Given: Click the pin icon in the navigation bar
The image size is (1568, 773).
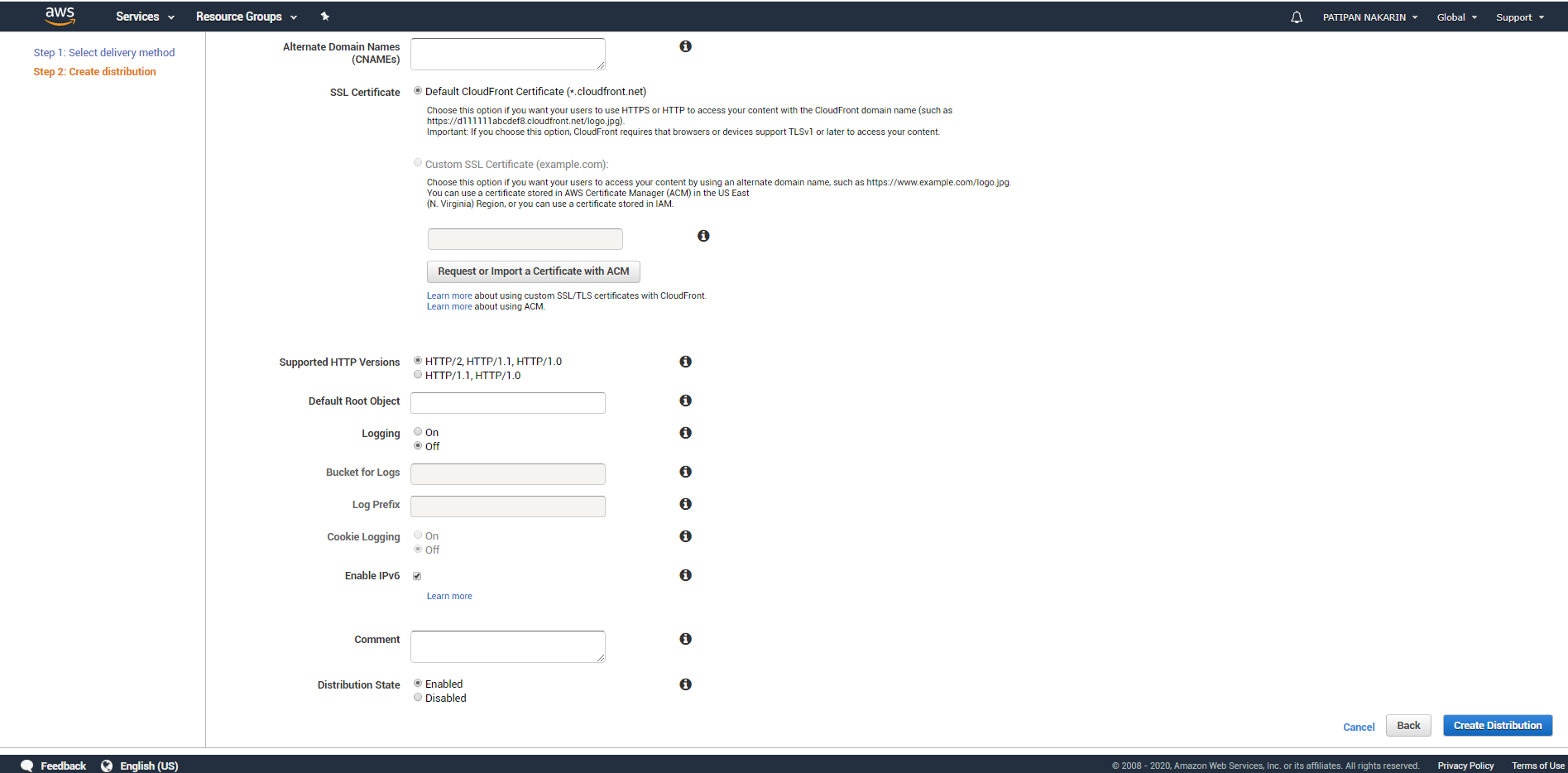Looking at the screenshot, I should point(324,16).
